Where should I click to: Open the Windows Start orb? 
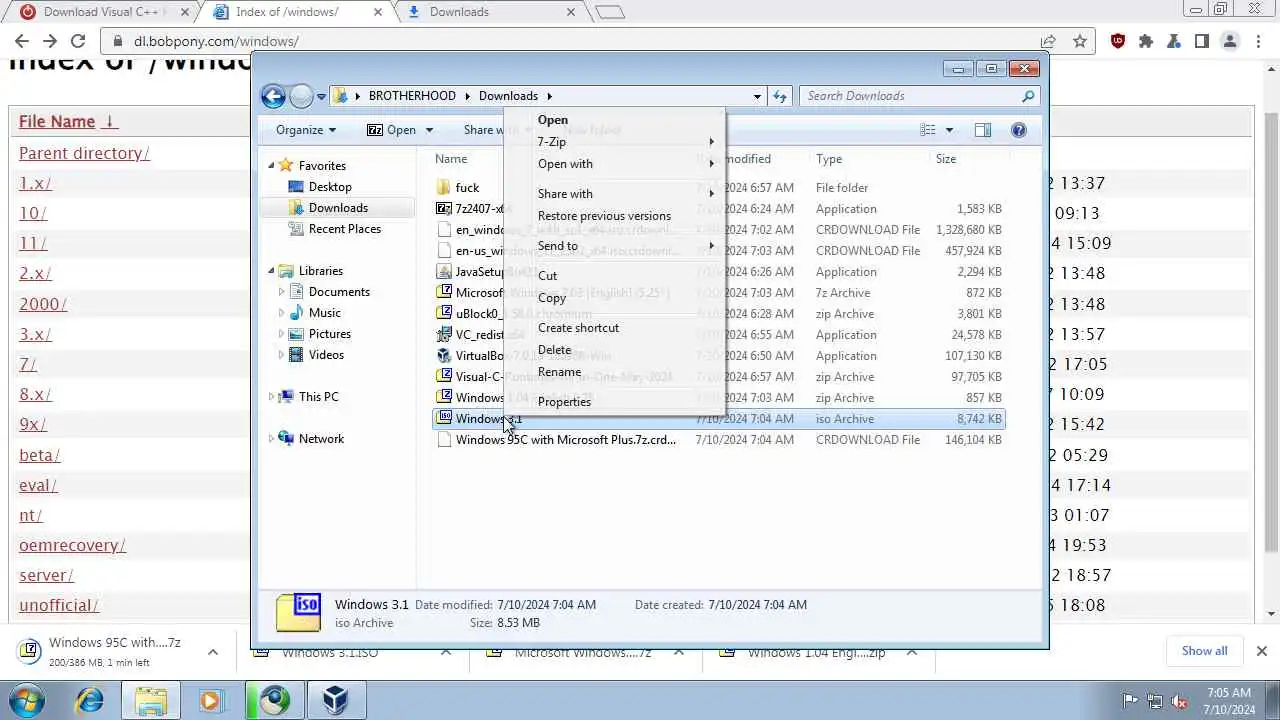pyautogui.click(x=28, y=700)
